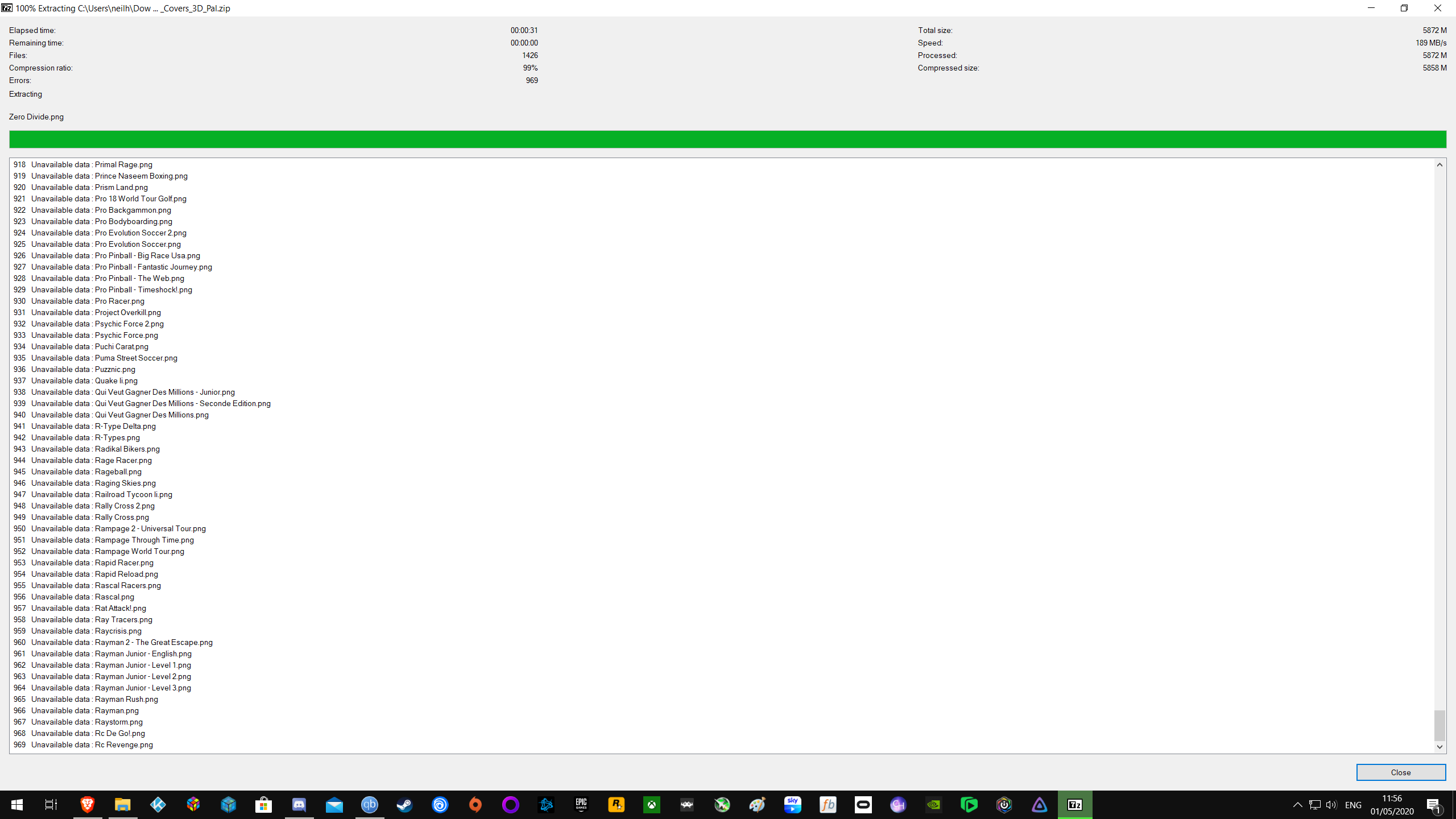Switch to Discord in taskbar
This screenshot has width=1456, height=819.
299,805
